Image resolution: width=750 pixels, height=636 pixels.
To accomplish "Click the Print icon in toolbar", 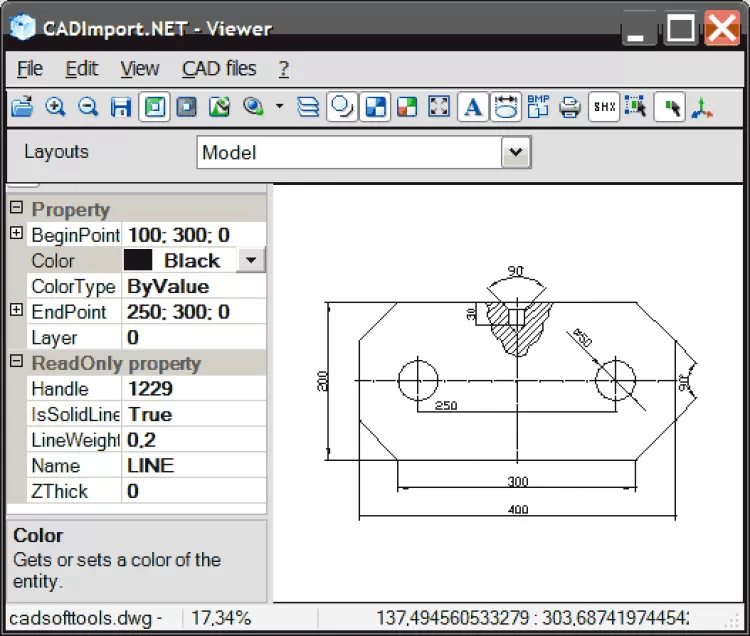I will click(570, 107).
